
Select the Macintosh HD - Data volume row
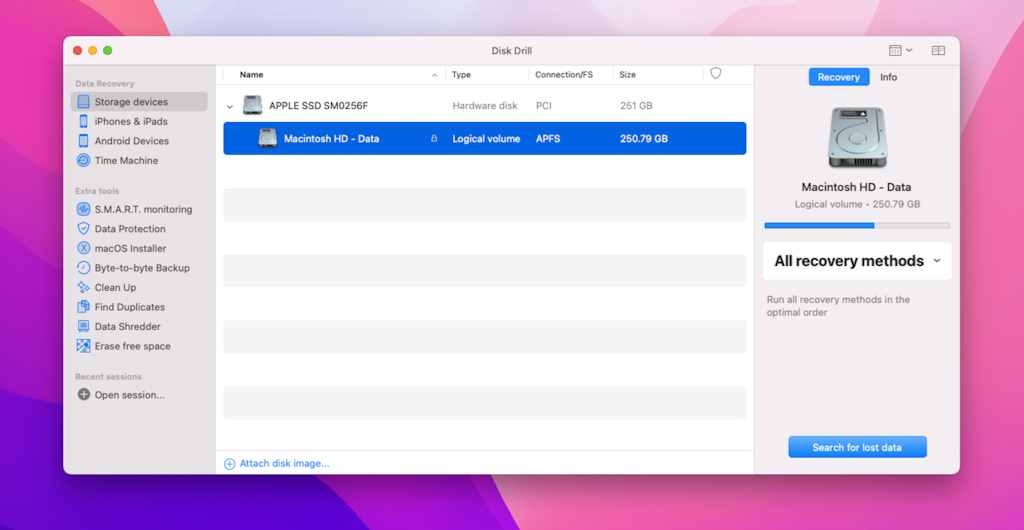pos(484,139)
